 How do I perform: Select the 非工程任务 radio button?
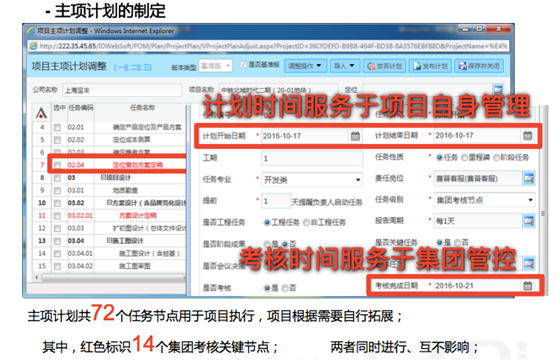coord(307,222)
